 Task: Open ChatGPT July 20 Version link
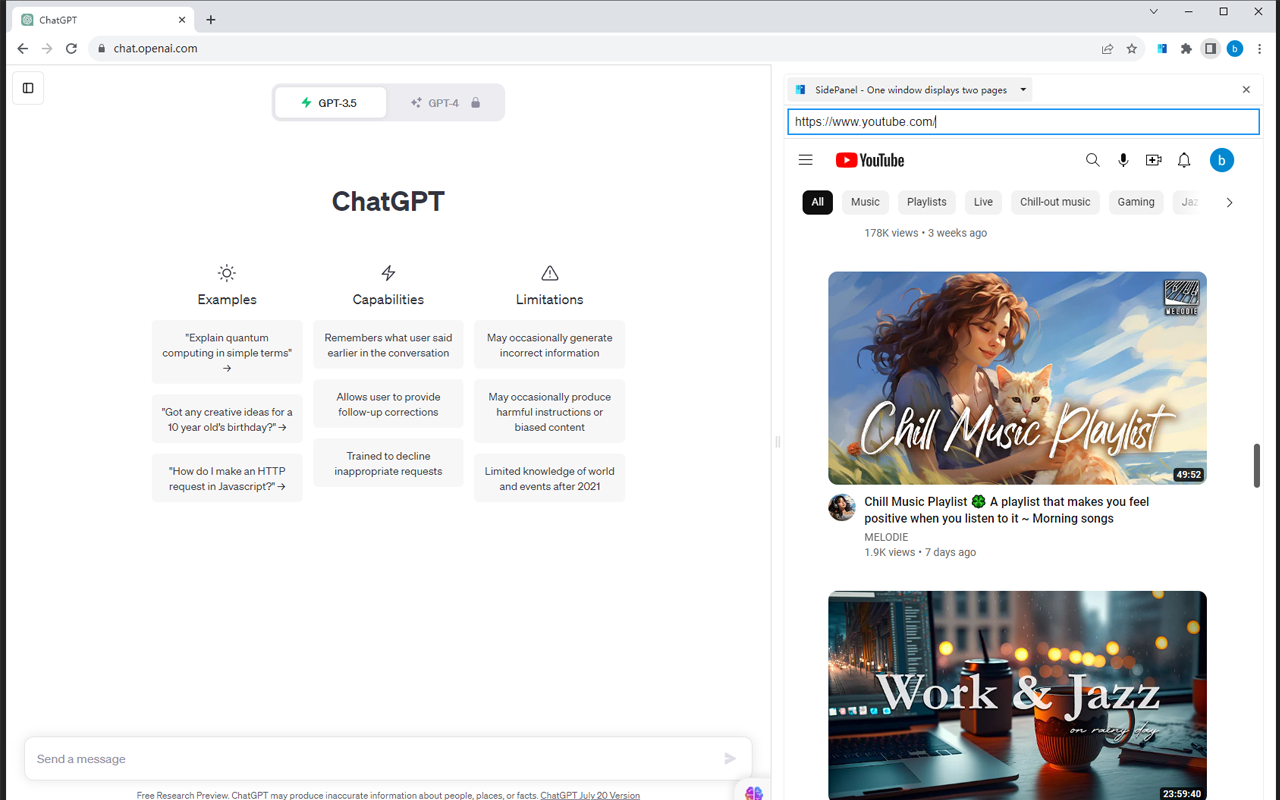(x=590, y=795)
